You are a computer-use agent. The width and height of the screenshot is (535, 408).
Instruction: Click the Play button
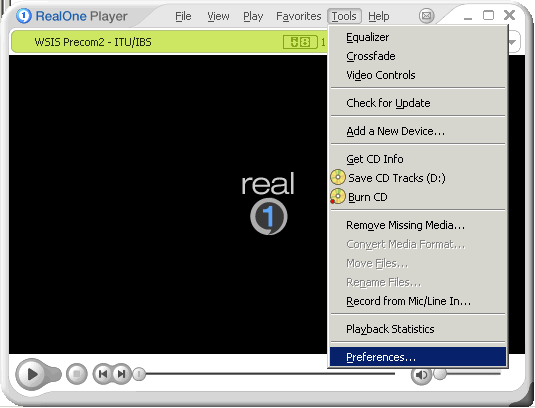(x=32, y=374)
